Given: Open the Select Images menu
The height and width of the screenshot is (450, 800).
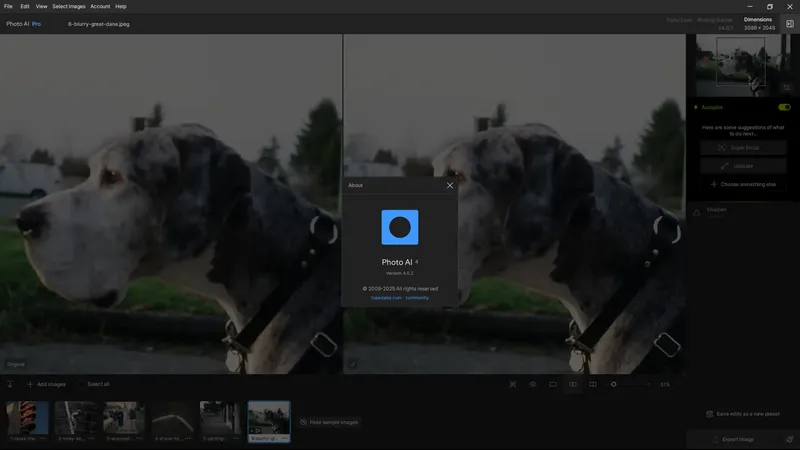Looking at the screenshot, I should tap(69, 7).
